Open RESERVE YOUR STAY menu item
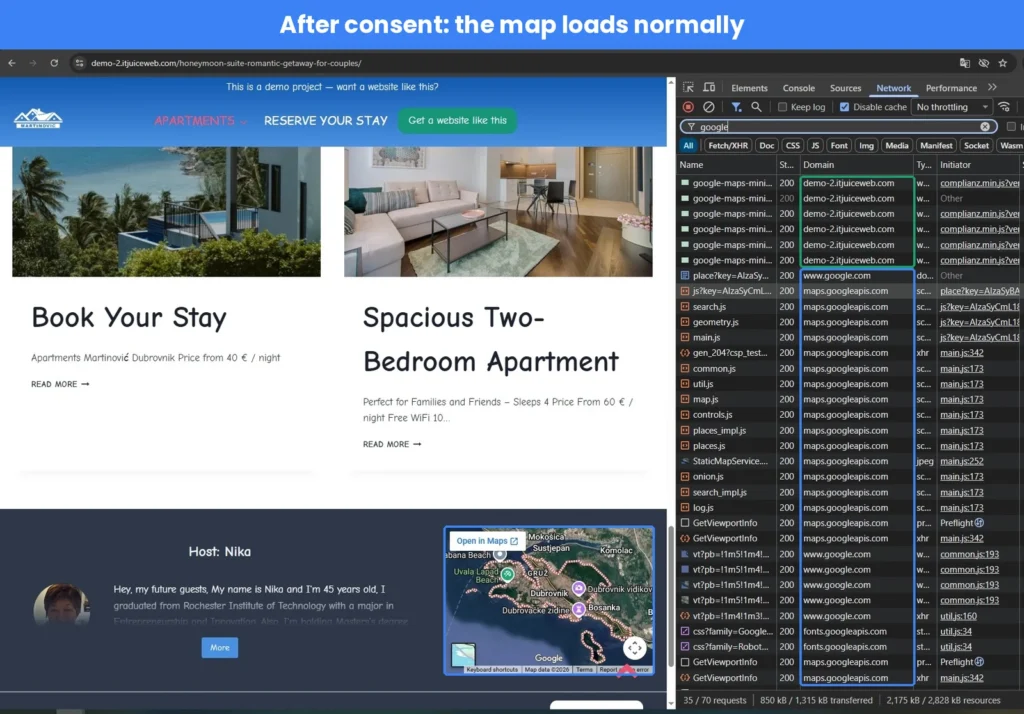This screenshot has width=1024, height=714. 326,121
